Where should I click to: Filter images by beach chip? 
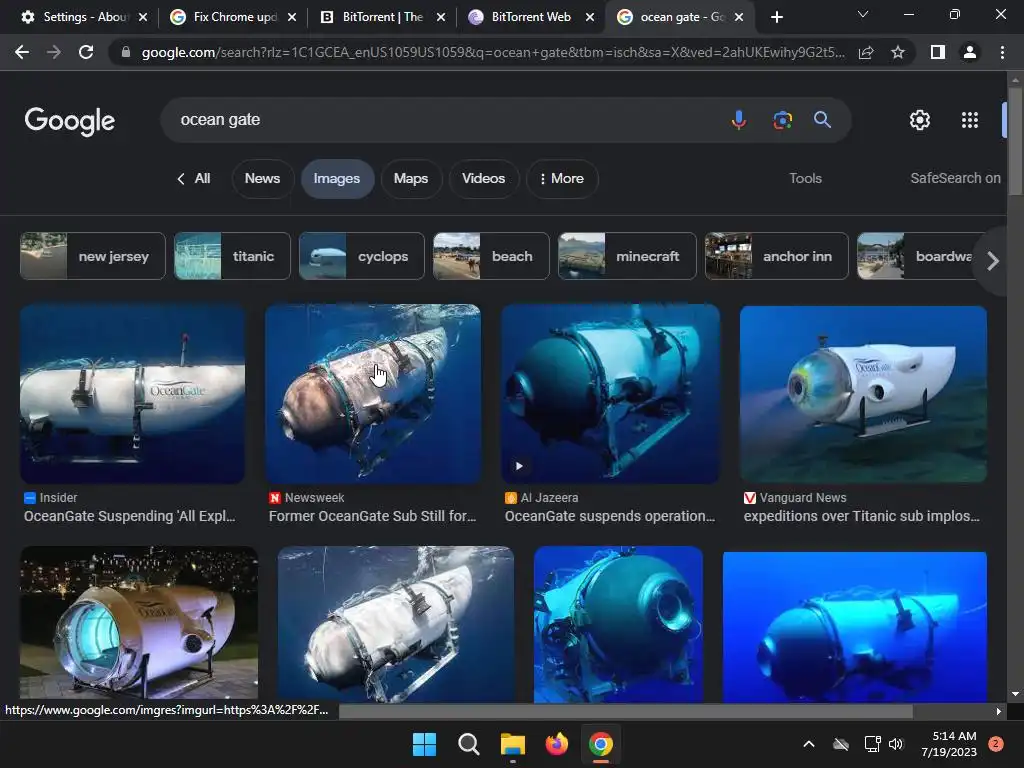491,256
